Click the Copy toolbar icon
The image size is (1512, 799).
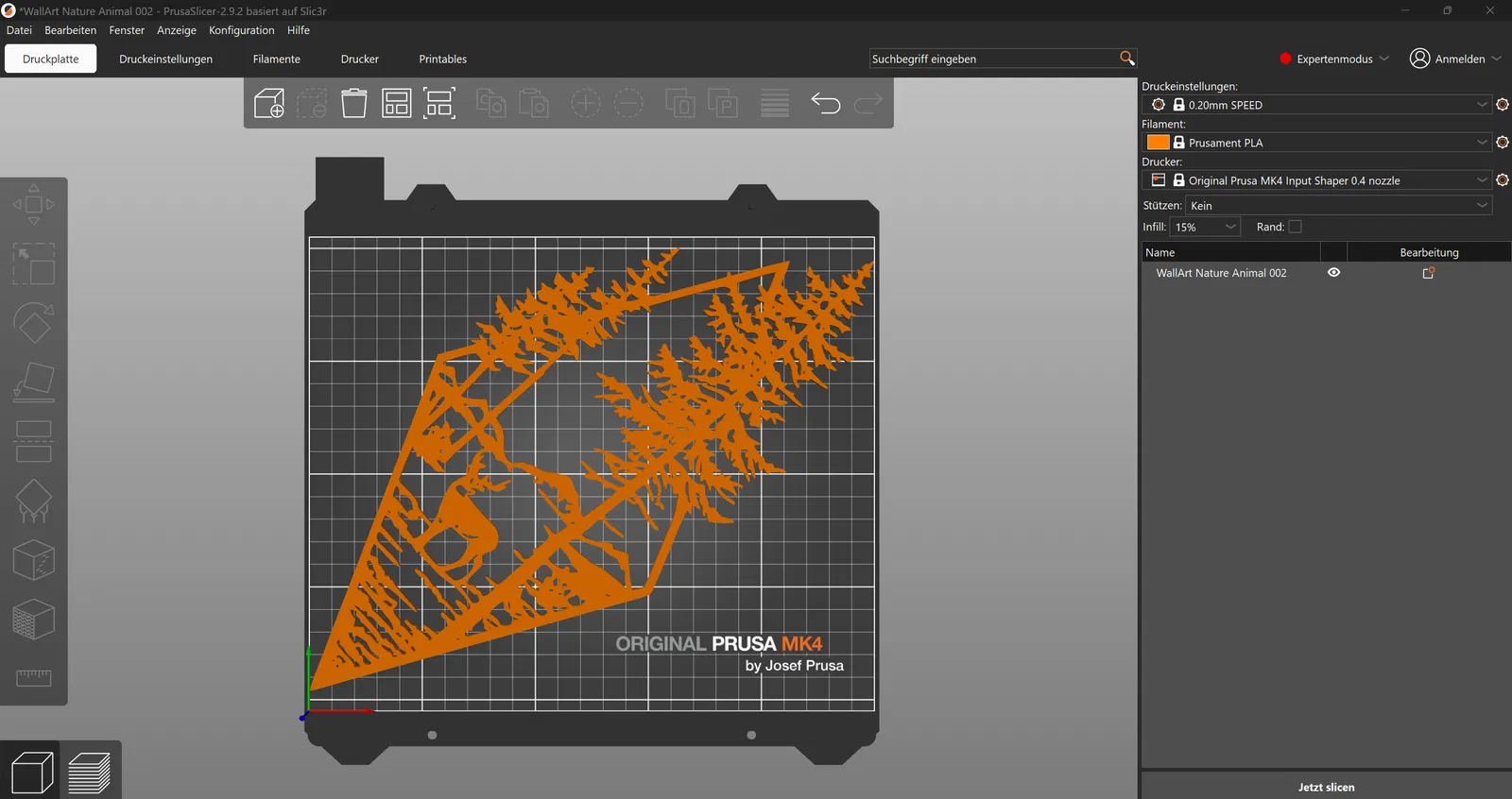[x=491, y=103]
